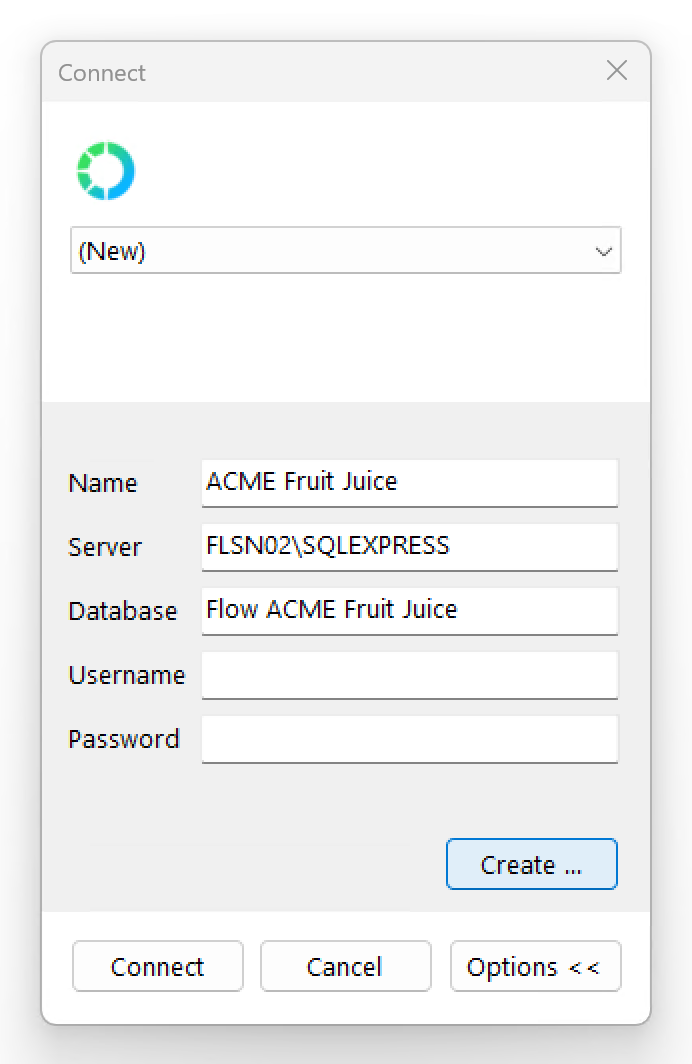Click the Server label
Image resolution: width=692 pixels, height=1064 pixels.
(104, 547)
